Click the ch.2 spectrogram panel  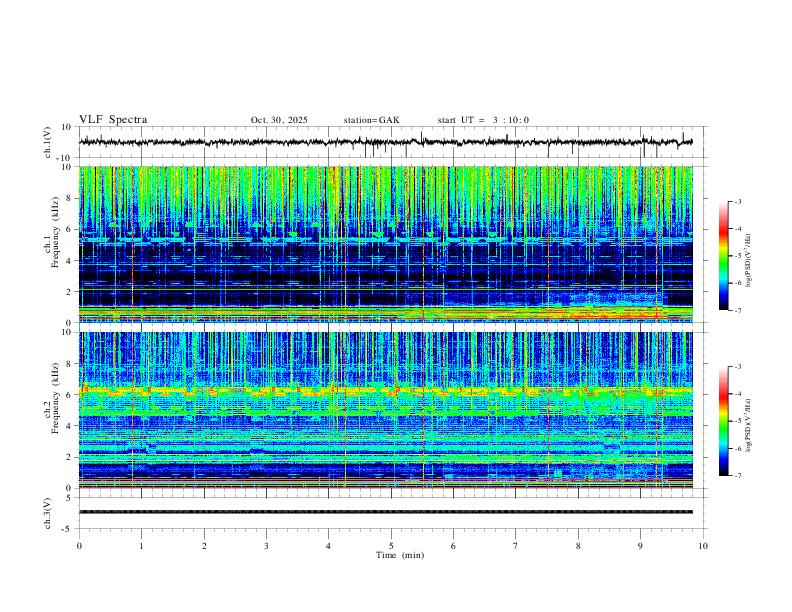[x=386, y=410]
